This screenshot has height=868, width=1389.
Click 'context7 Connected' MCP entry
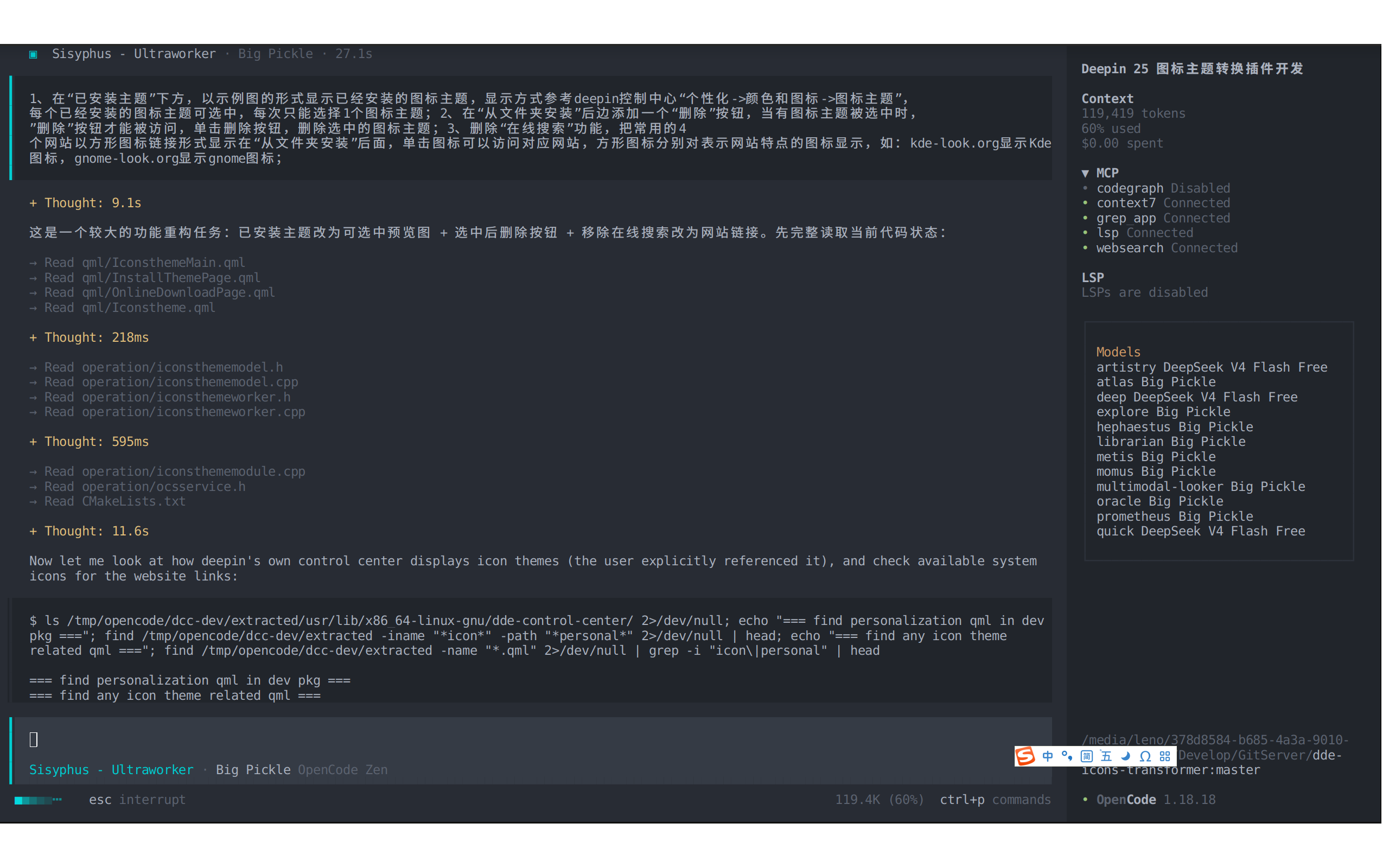point(1156,203)
